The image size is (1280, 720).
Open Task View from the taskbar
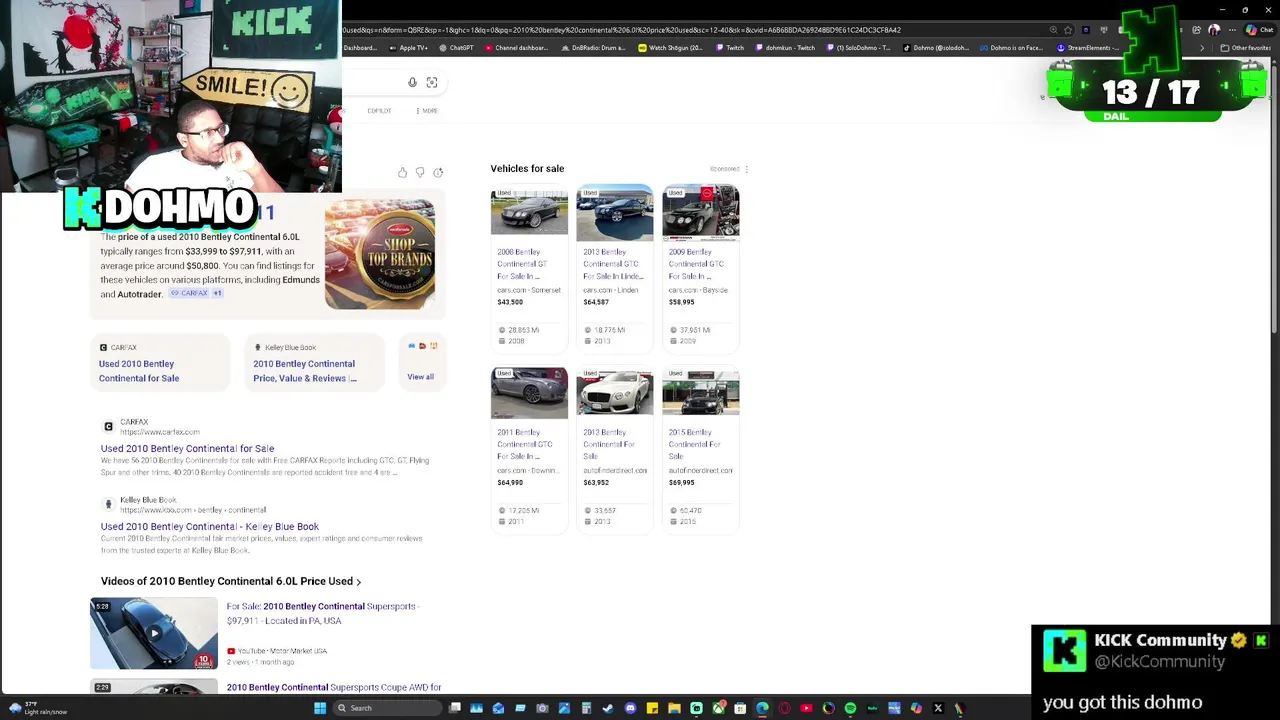click(x=455, y=708)
